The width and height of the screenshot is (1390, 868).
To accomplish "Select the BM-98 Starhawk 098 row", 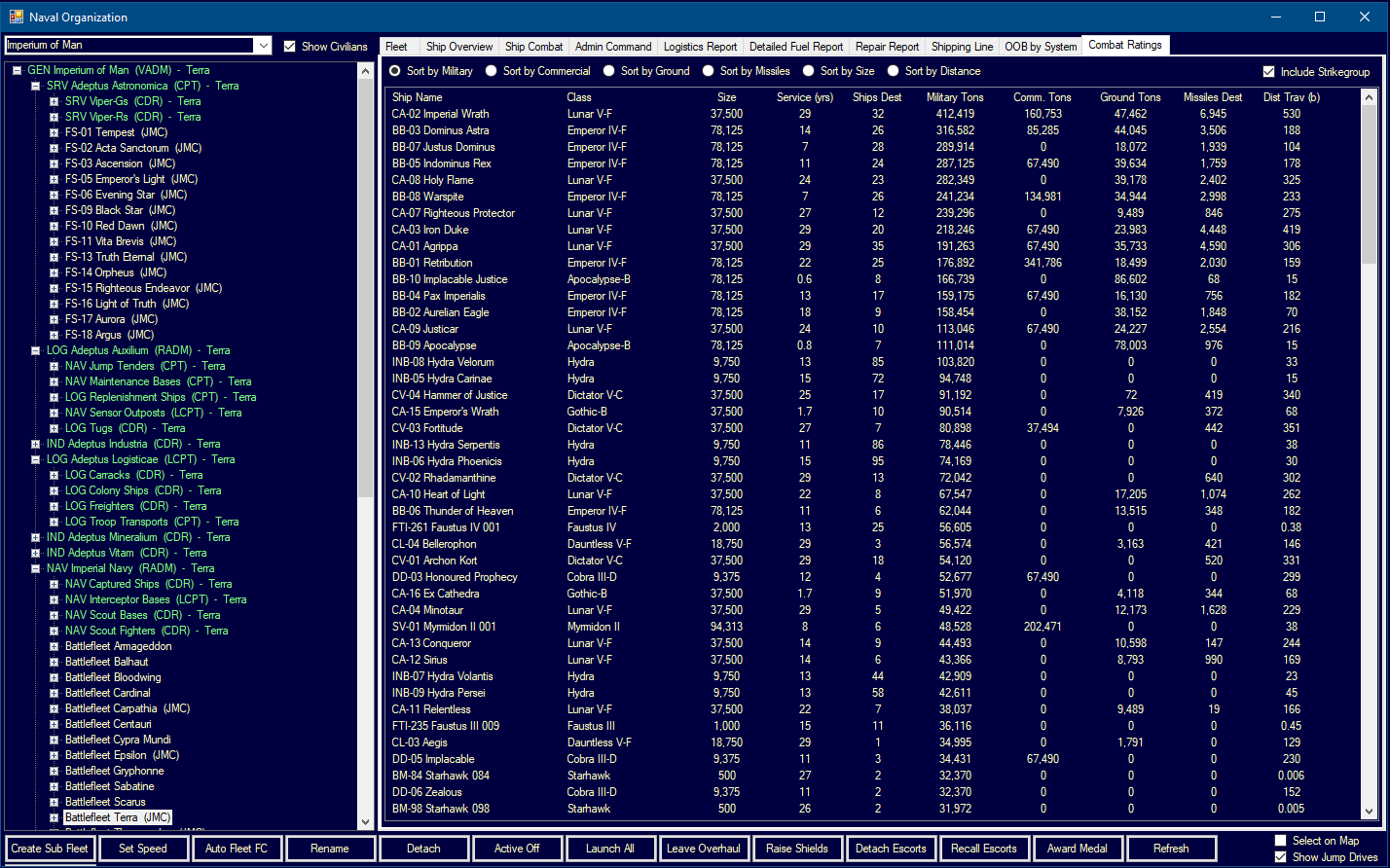I will pos(873,809).
